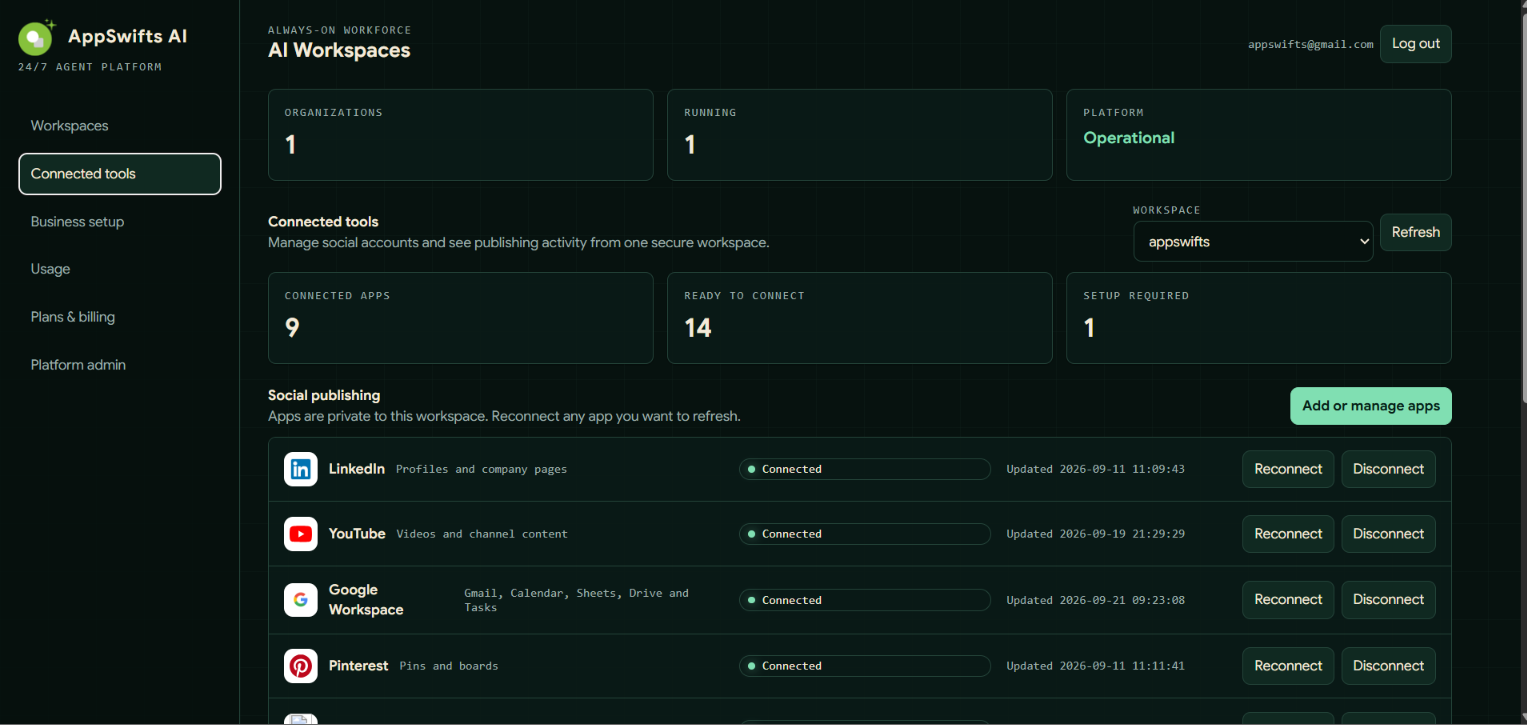Click the Pinterest Connected status pill
1527x725 pixels.
[x=865, y=666]
